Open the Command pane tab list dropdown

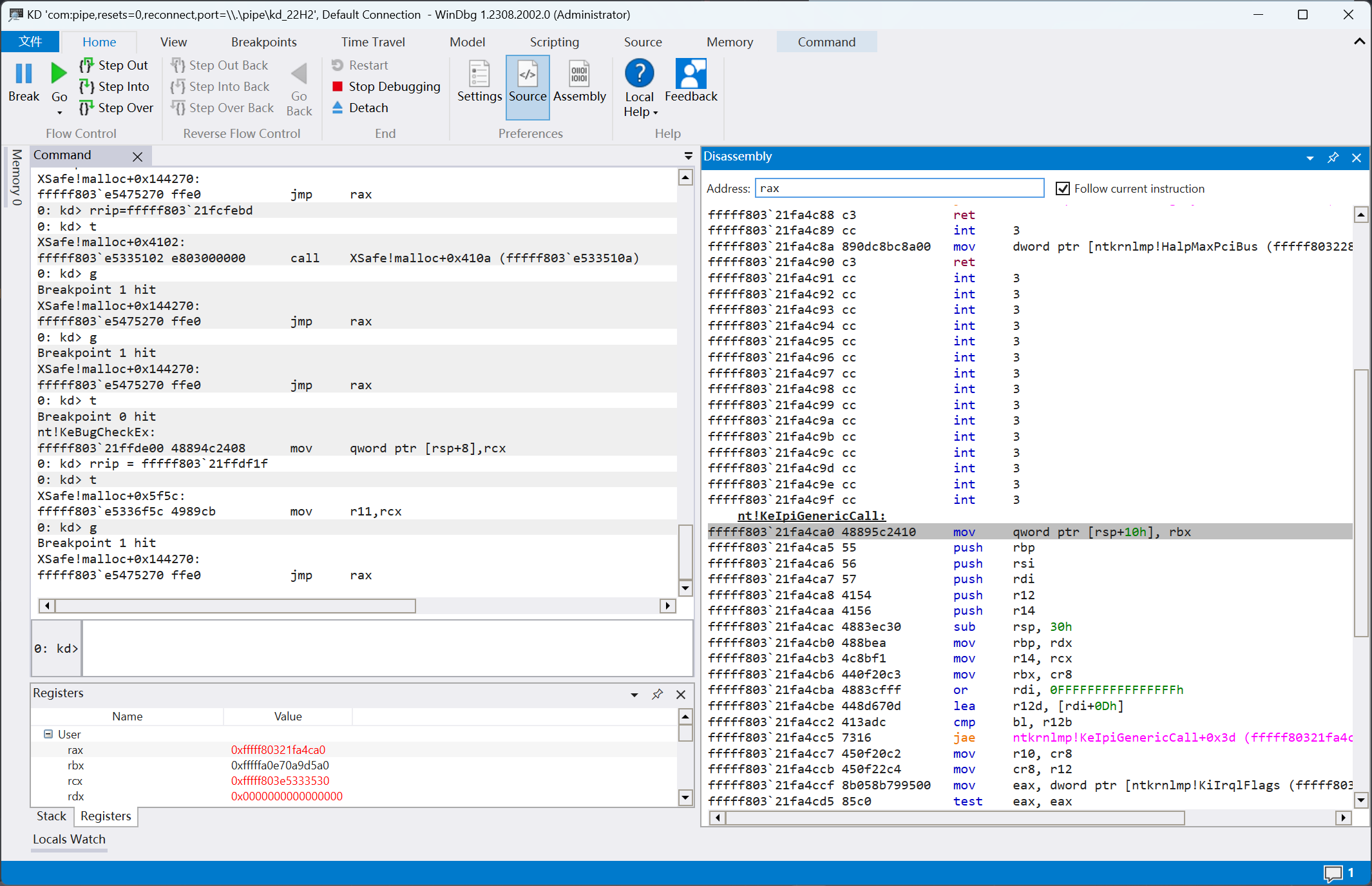688,156
